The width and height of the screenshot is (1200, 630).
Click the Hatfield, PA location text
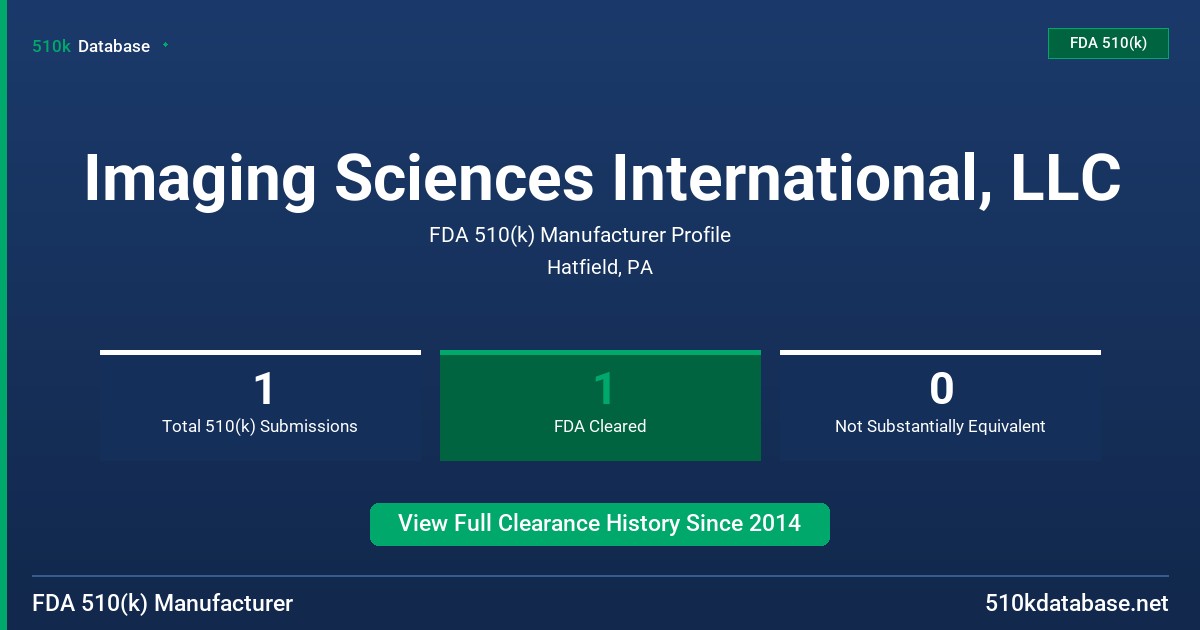coord(600,268)
